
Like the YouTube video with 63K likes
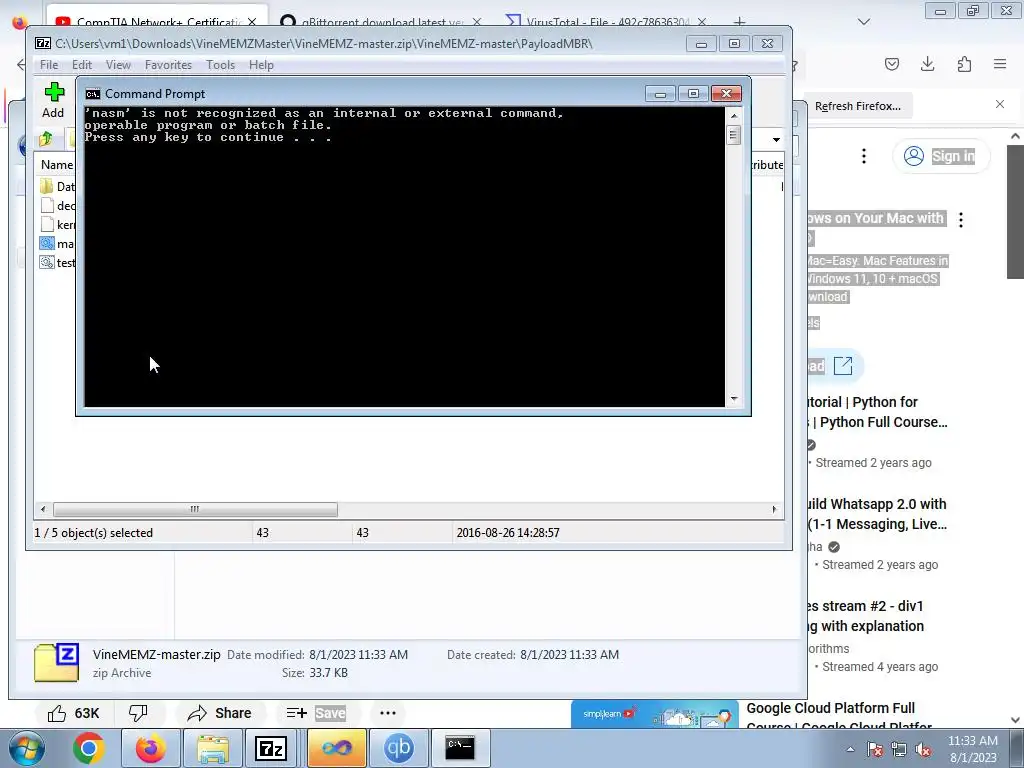pos(73,713)
